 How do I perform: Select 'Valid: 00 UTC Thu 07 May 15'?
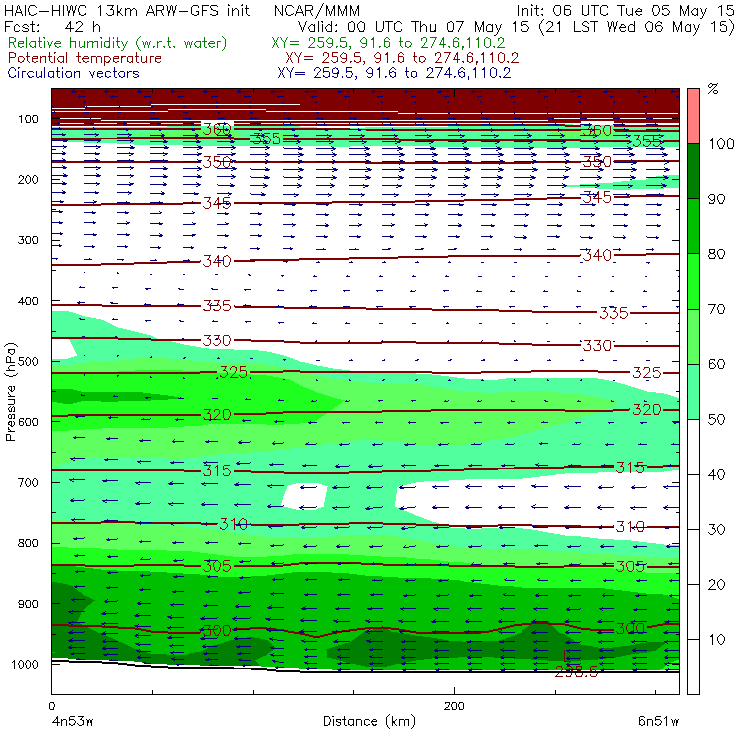point(415,26)
